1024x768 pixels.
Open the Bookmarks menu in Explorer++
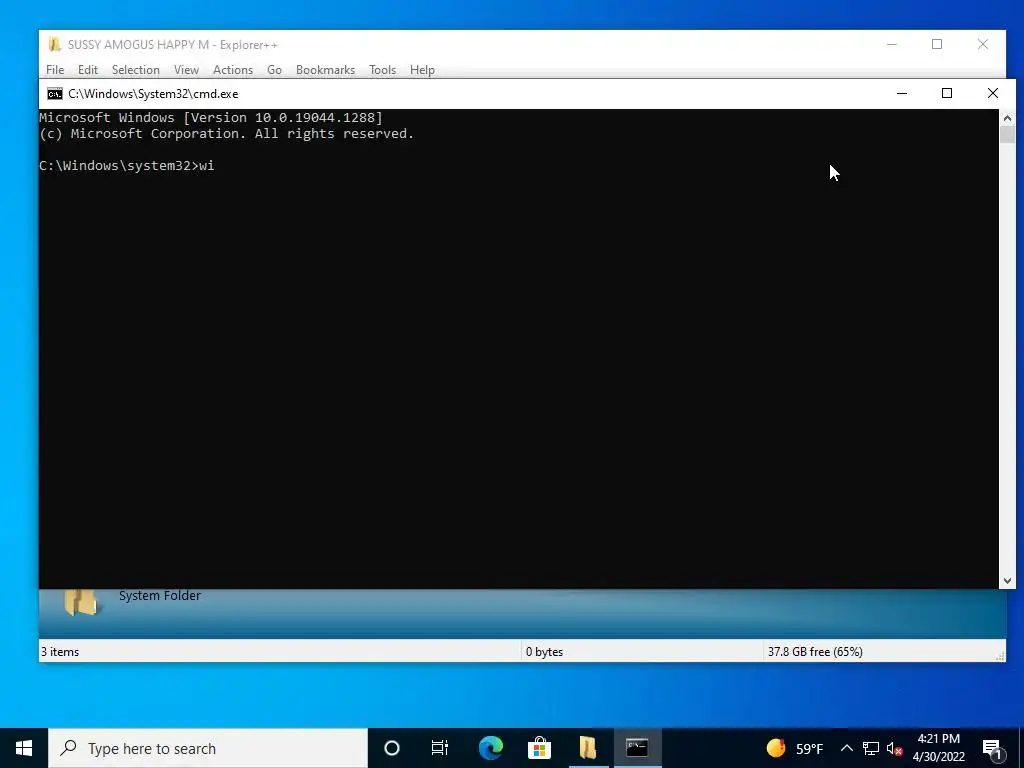[325, 70]
